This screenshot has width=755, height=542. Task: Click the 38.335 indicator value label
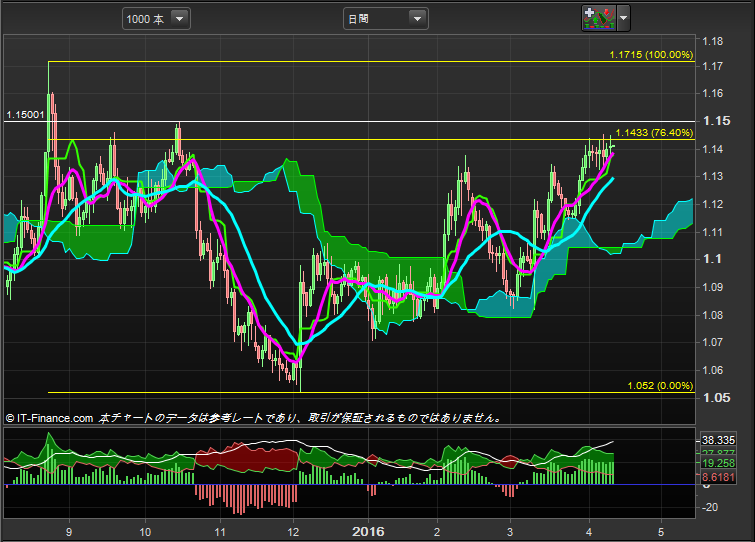pyautogui.click(x=718, y=440)
